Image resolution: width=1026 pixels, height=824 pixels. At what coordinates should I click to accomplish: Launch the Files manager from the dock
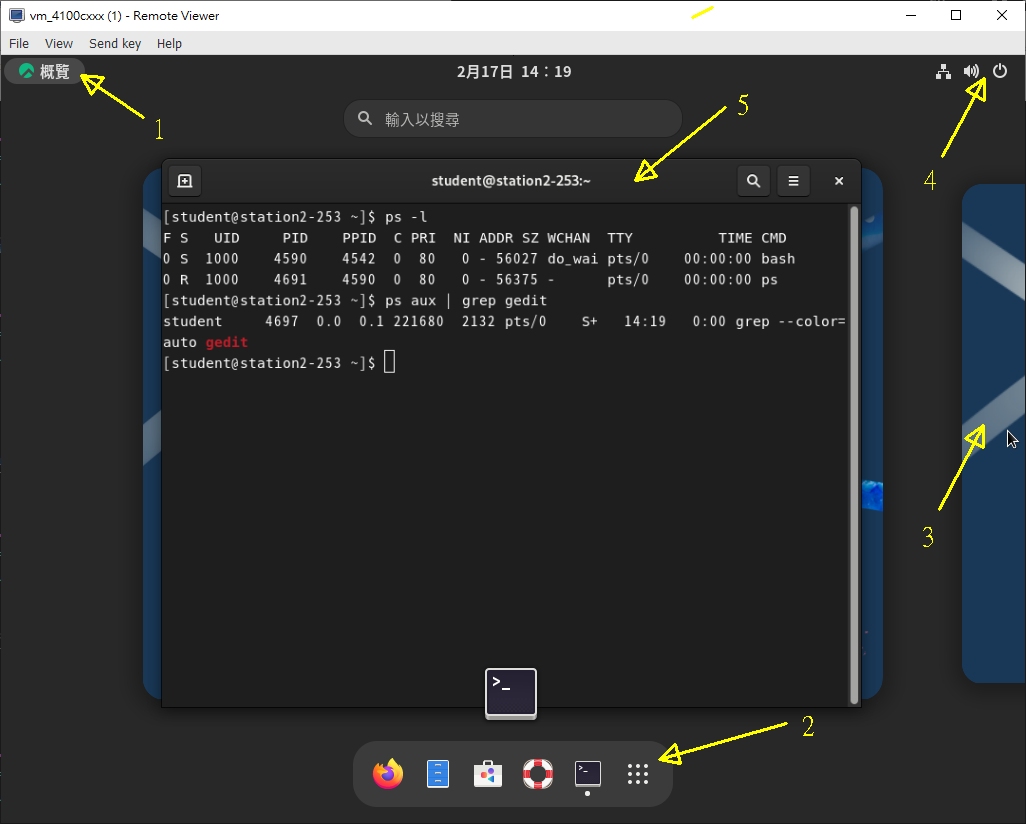tap(438, 774)
